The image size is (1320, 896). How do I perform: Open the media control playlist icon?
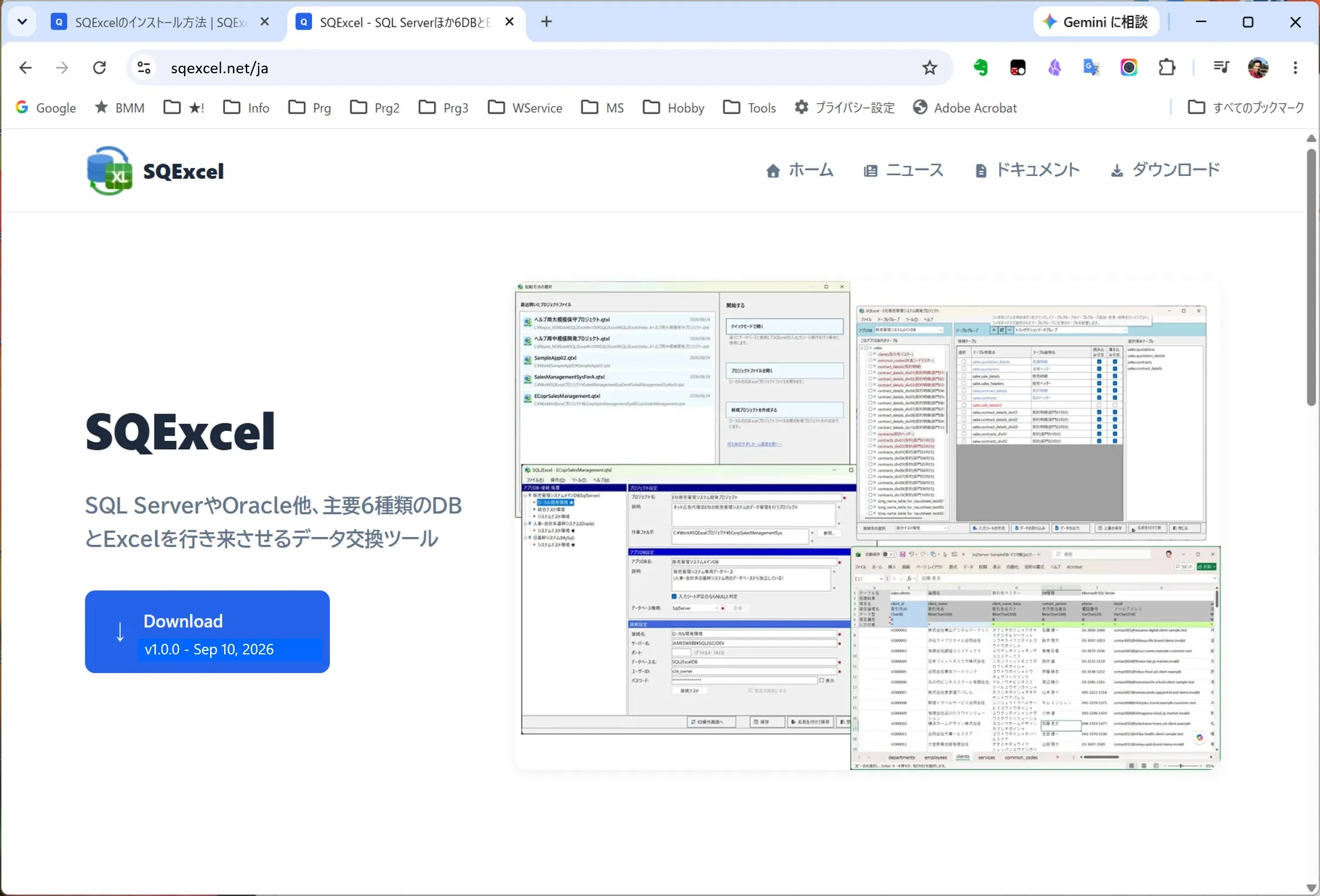pos(1221,68)
